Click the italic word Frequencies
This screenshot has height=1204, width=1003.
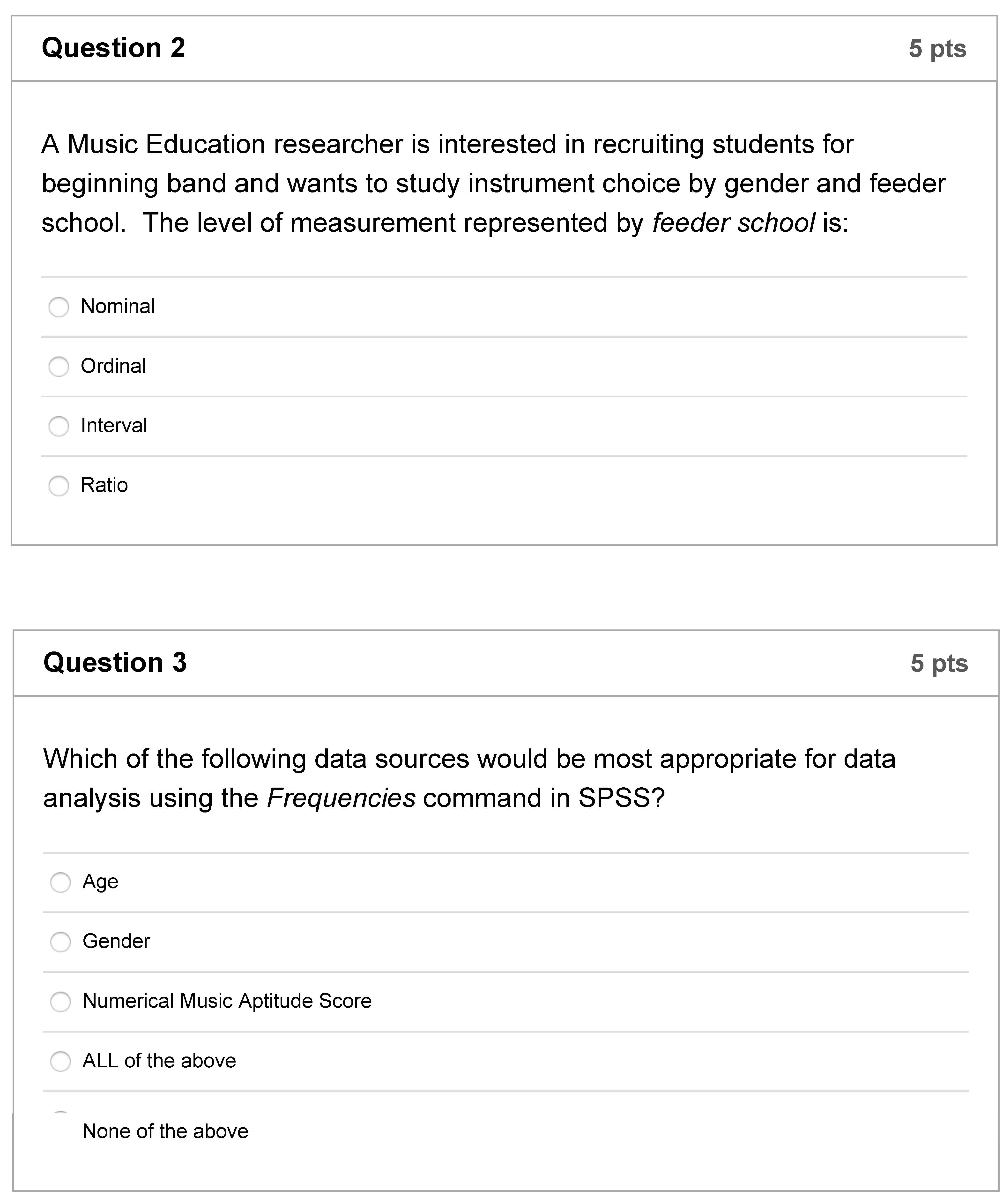[341, 798]
